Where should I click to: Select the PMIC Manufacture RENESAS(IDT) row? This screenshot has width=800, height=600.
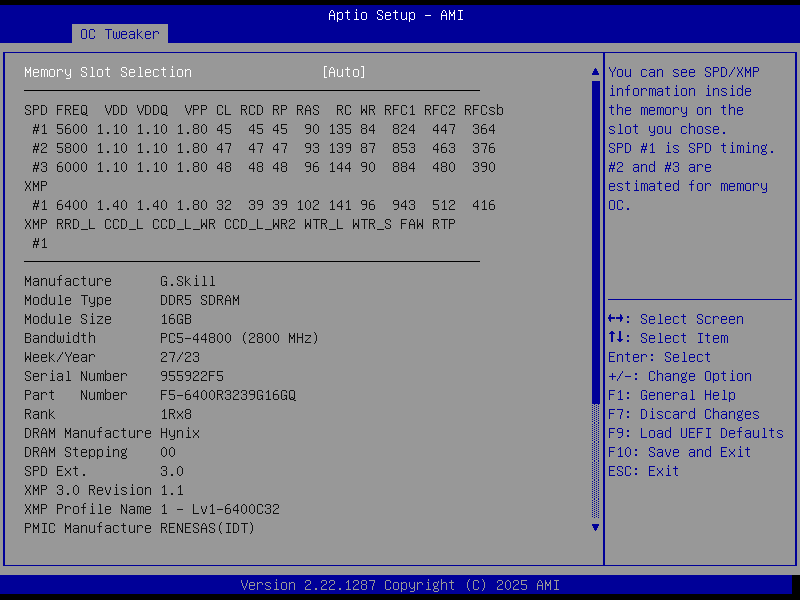coord(139,528)
